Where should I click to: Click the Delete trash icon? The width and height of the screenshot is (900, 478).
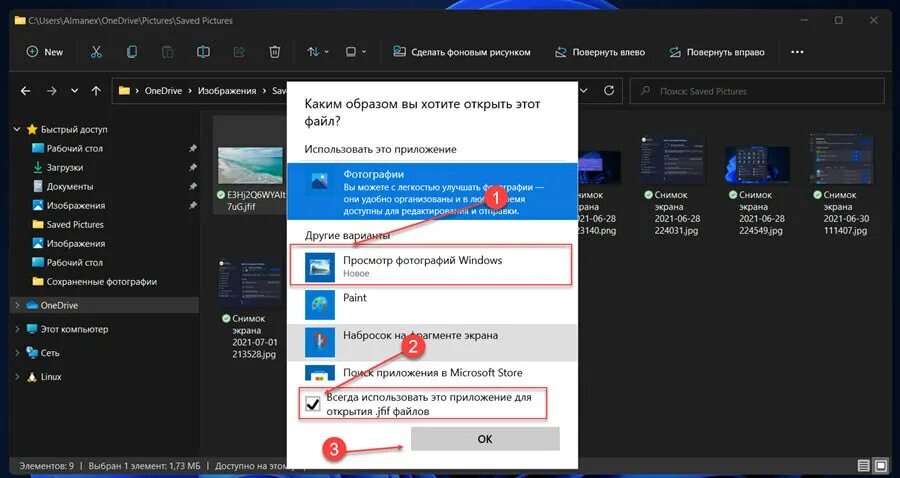point(274,52)
